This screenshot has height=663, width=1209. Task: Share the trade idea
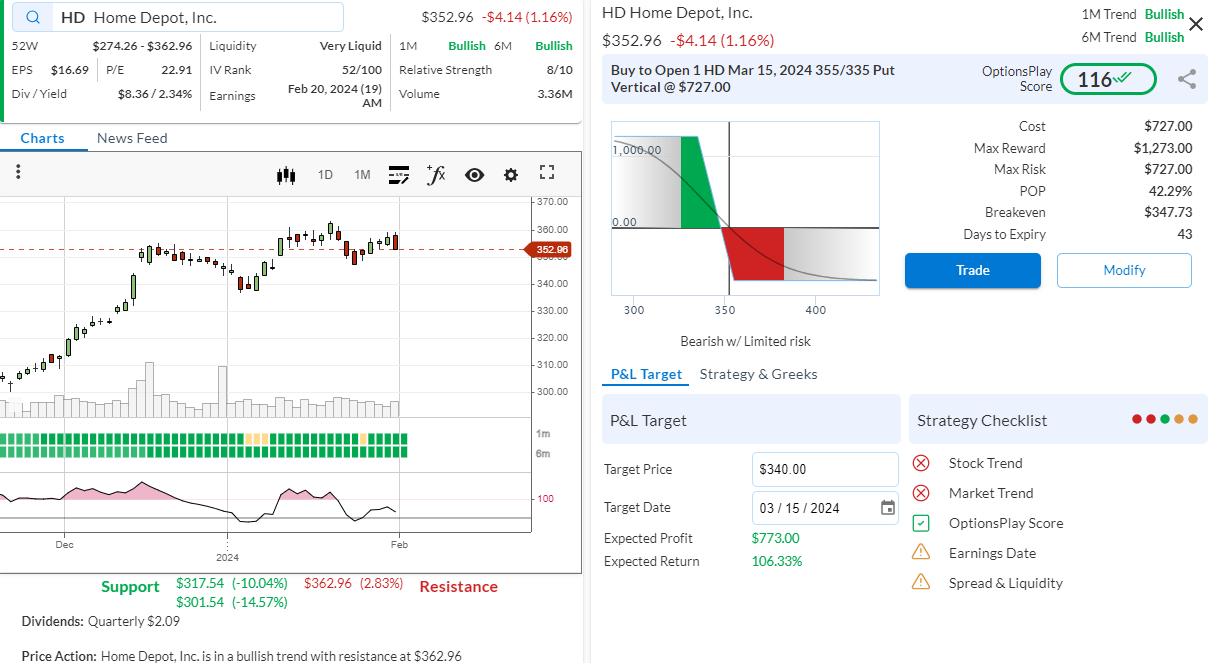point(1187,79)
